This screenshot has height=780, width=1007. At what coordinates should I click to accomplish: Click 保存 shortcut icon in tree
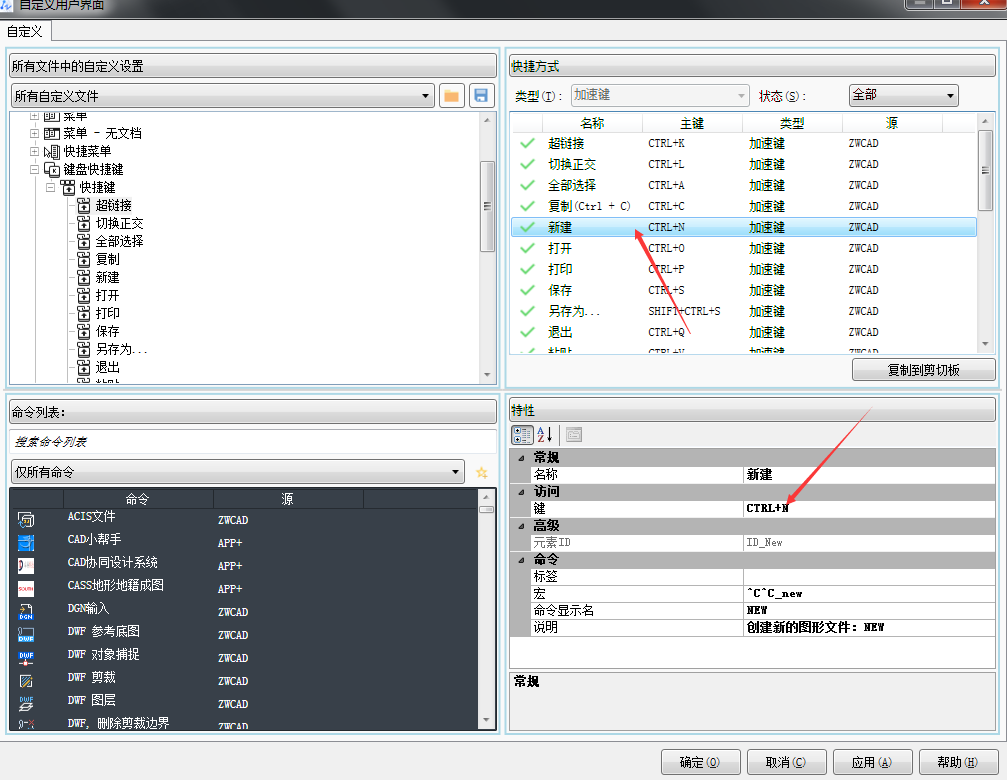pyautogui.click(x=84, y=331)
